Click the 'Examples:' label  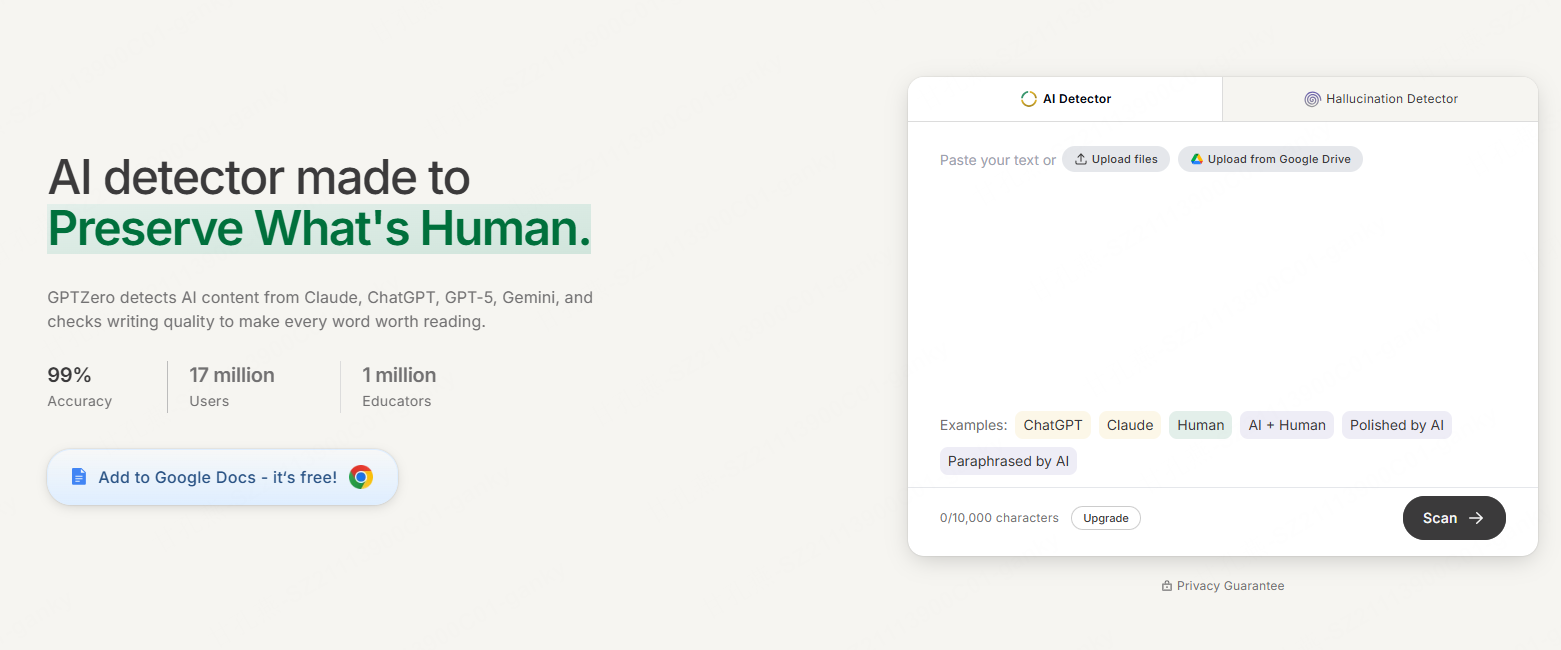[x=973, y=425]
